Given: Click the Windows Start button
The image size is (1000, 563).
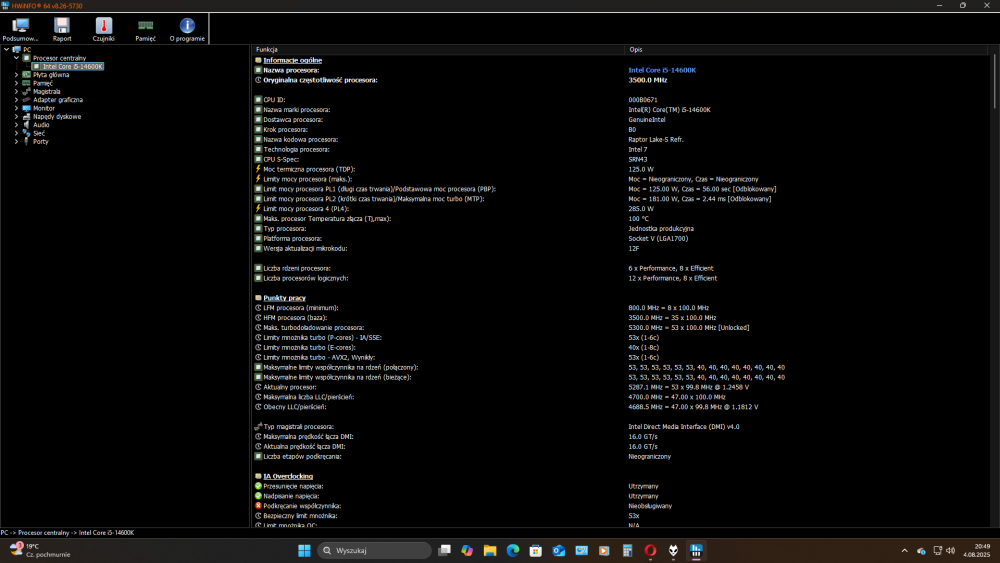Looking at the screenshot, I should tap(305, 551).
